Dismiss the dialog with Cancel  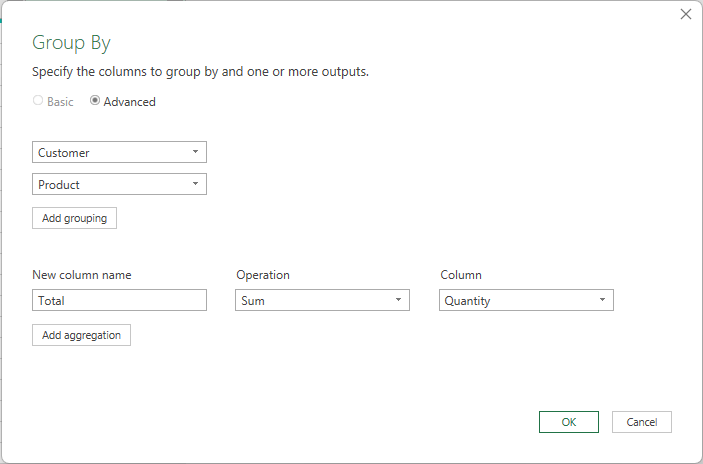coord(642,422)
